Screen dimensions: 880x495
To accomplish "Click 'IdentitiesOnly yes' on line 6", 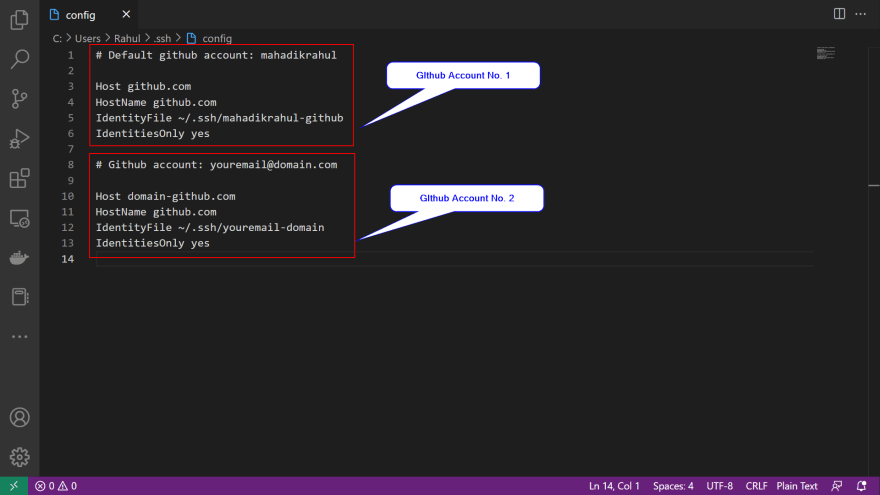I will click(153, 134).
